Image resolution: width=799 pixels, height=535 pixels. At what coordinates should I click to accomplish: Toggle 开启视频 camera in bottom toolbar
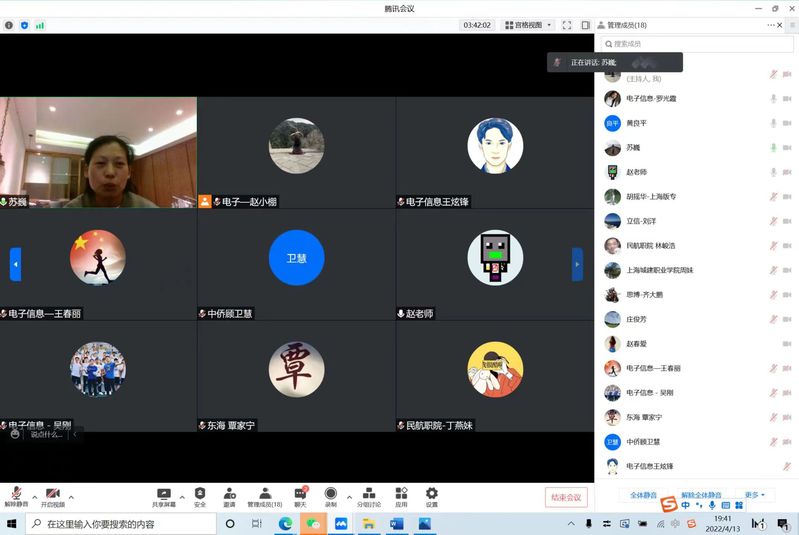click(x=53, y=494)
